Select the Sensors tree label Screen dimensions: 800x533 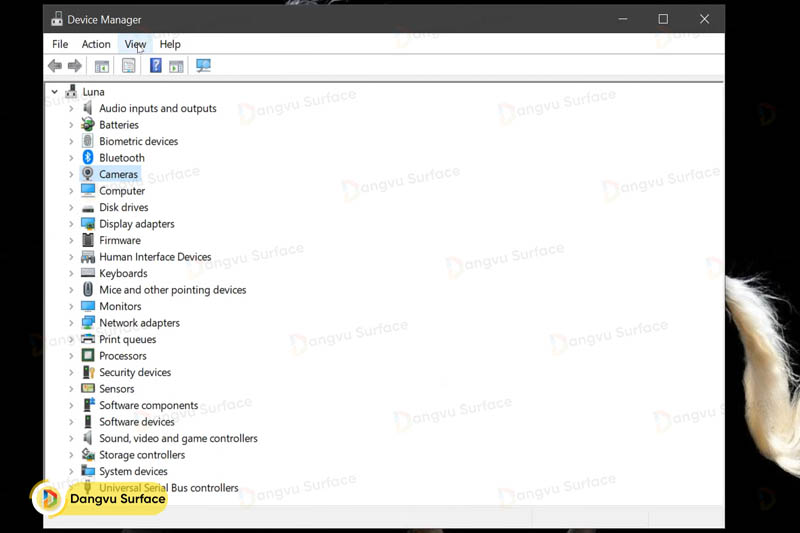(116, 389)
